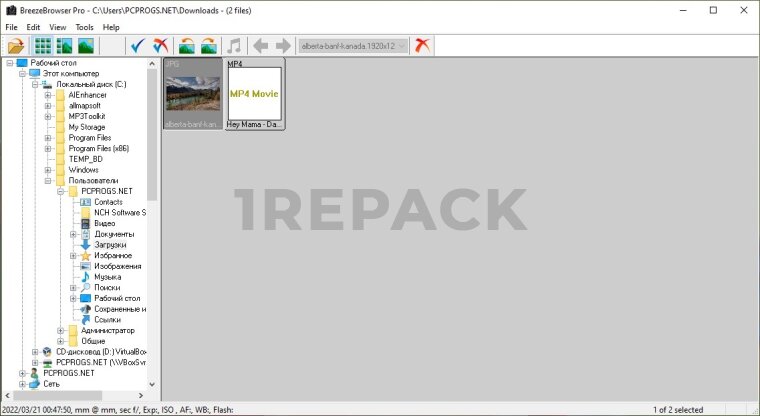Click the thumbnails-with-preview view icon
This screenshot has height=416, width=760.
coord(65,46)
